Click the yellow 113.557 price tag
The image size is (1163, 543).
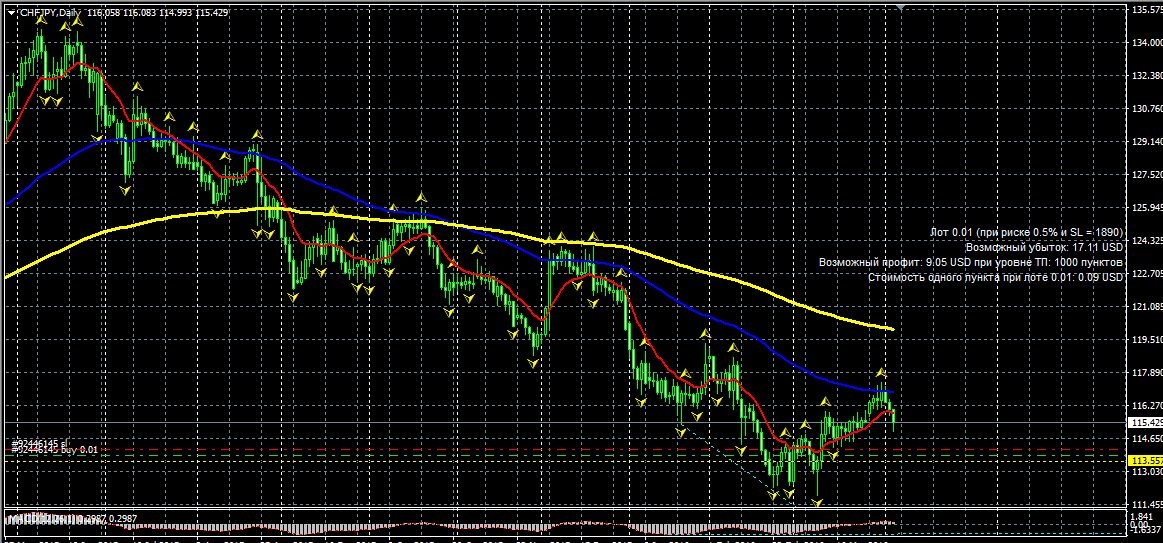[1144, 461]
